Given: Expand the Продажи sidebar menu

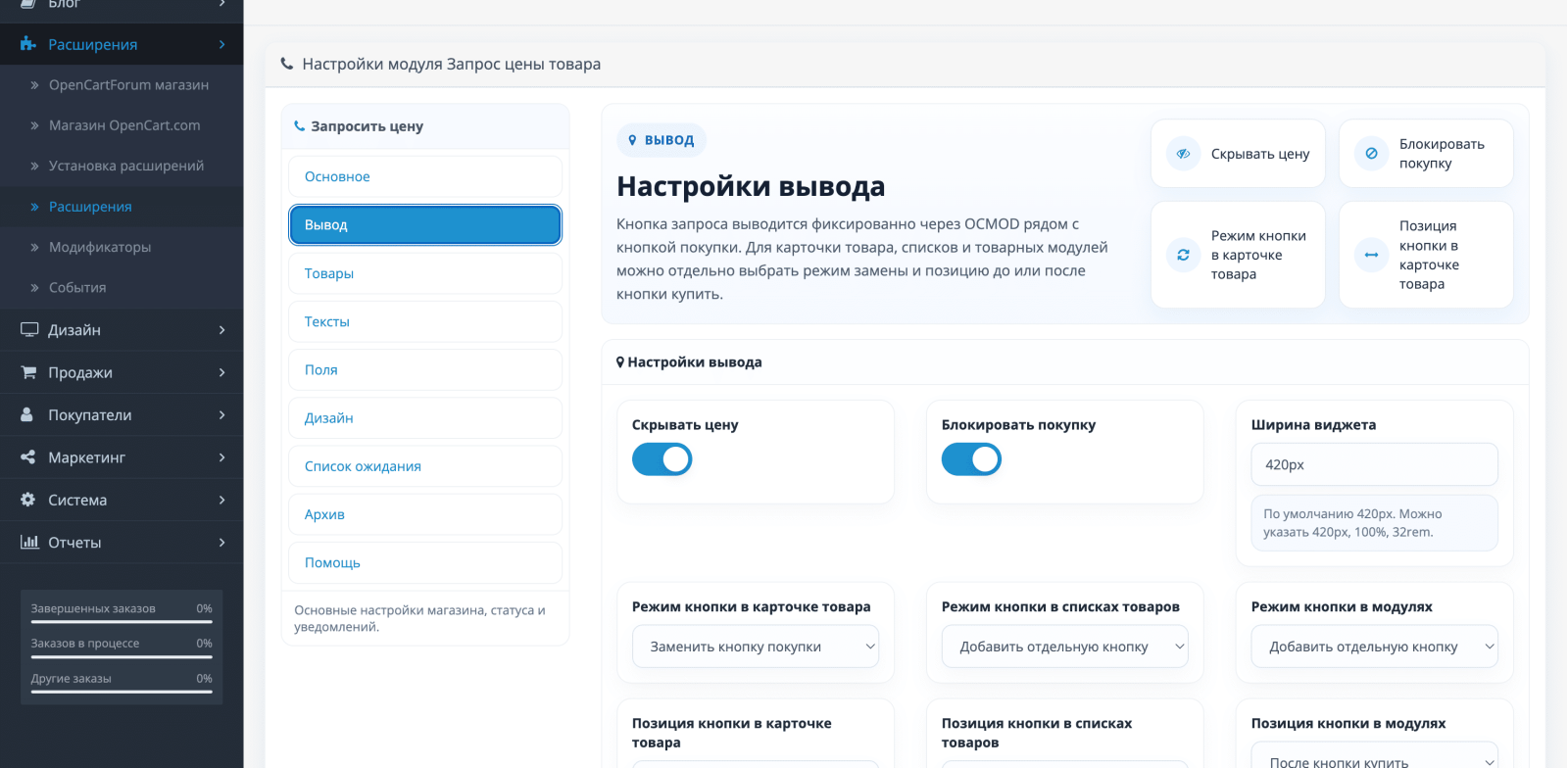Looking at the screenshot, I should pyautogui.click(x=122, y=372).
